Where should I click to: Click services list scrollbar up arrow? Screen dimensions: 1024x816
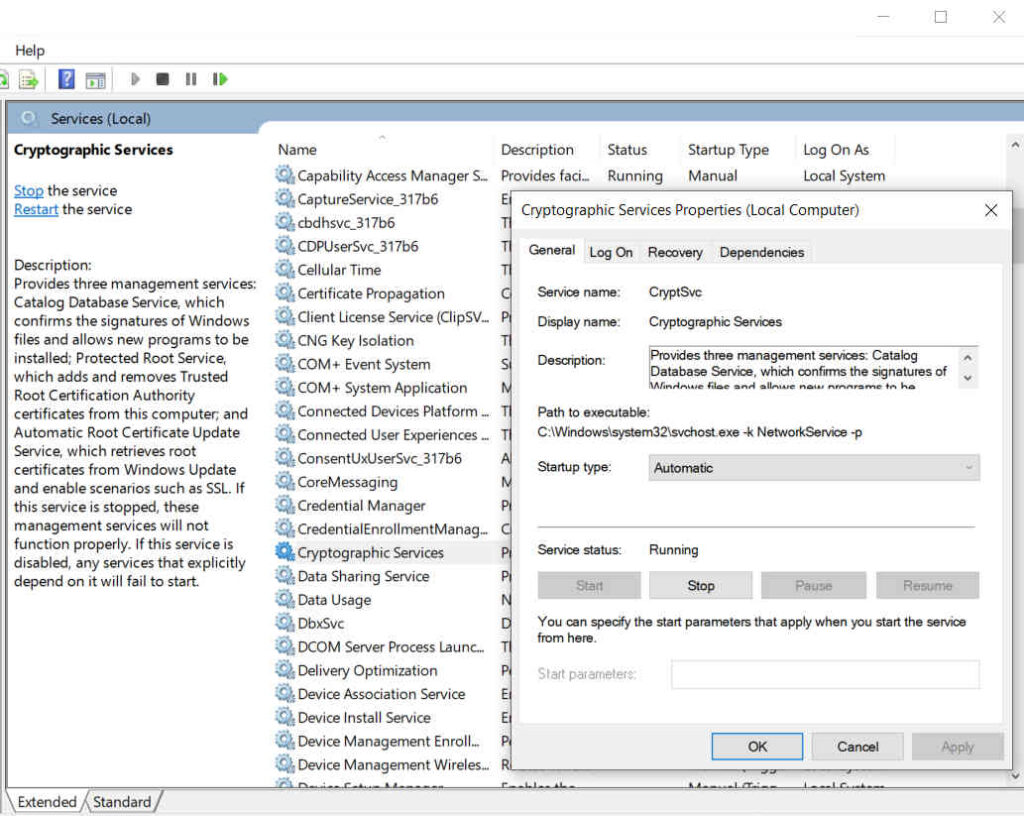tap(1014, 145)
